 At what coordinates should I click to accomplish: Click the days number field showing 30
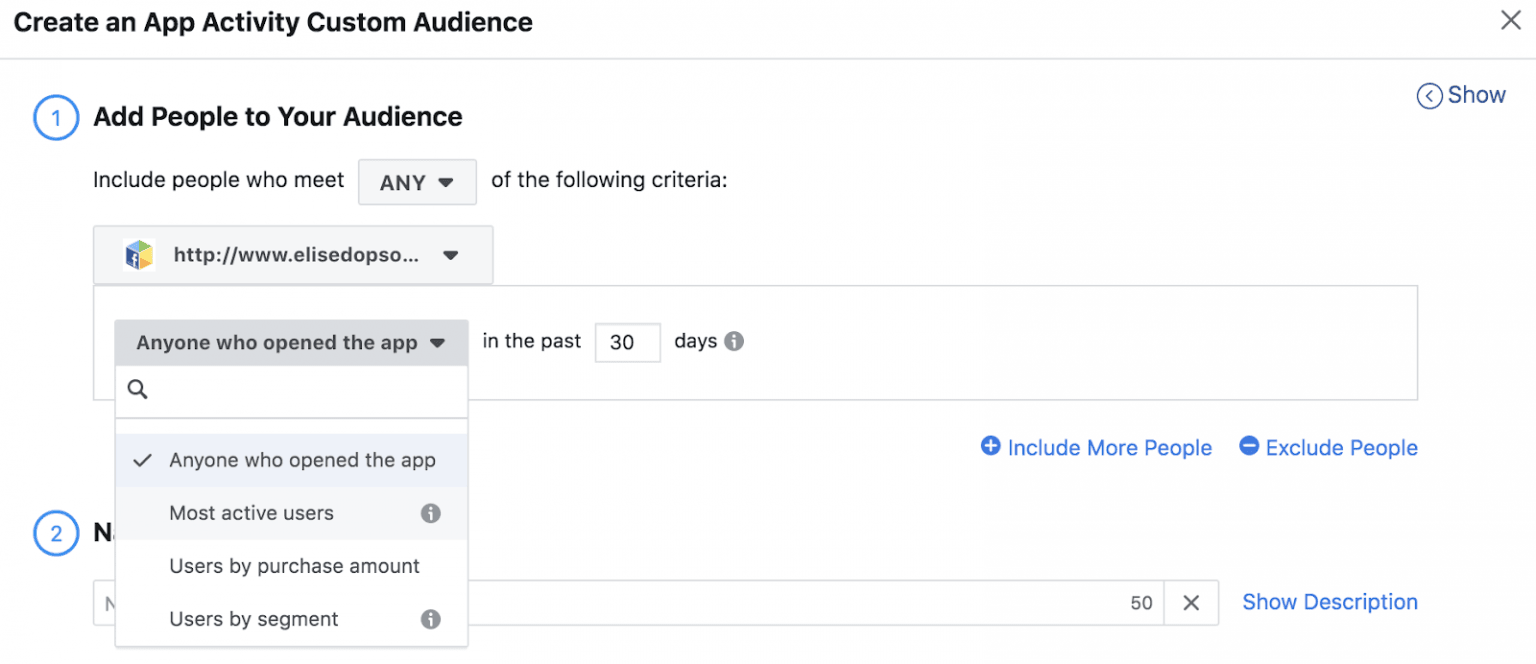tap(627, 343)
